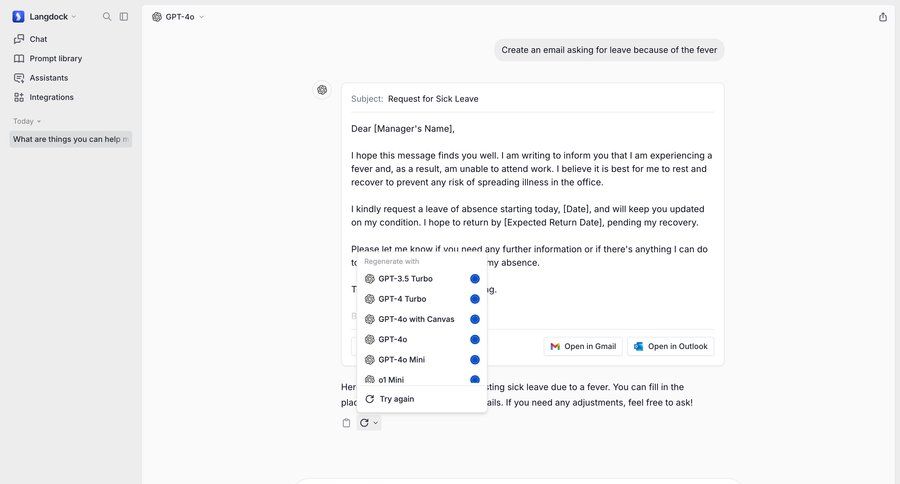Click Try again in the regenerate menu
The image size is (900, 484).
(422, 399)
